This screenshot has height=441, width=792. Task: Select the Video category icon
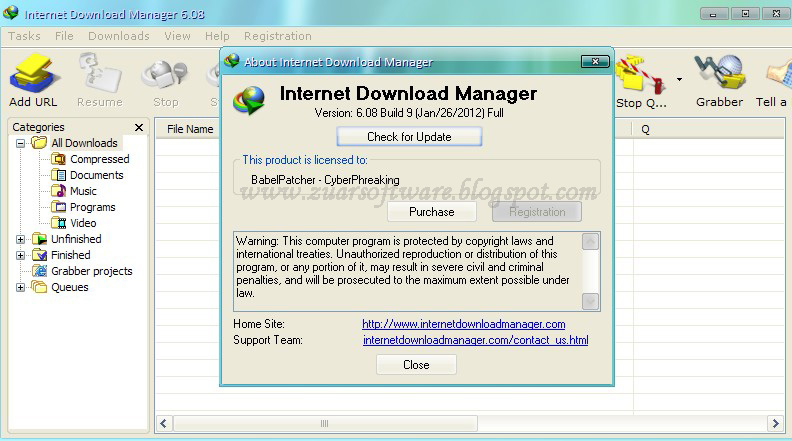[59, 223]
